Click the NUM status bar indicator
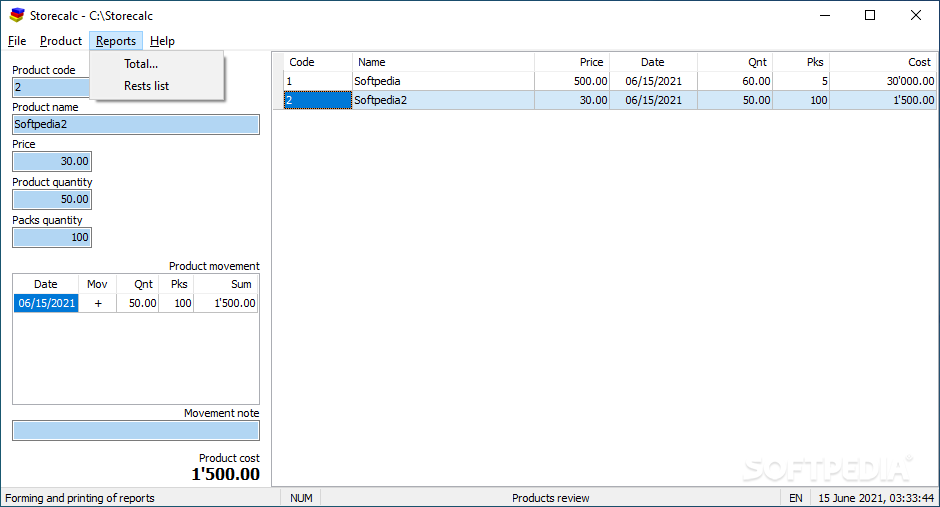Image resolution: width=940 pixels, height=507 pixels. pyautogui.click(x=301, y=498)
